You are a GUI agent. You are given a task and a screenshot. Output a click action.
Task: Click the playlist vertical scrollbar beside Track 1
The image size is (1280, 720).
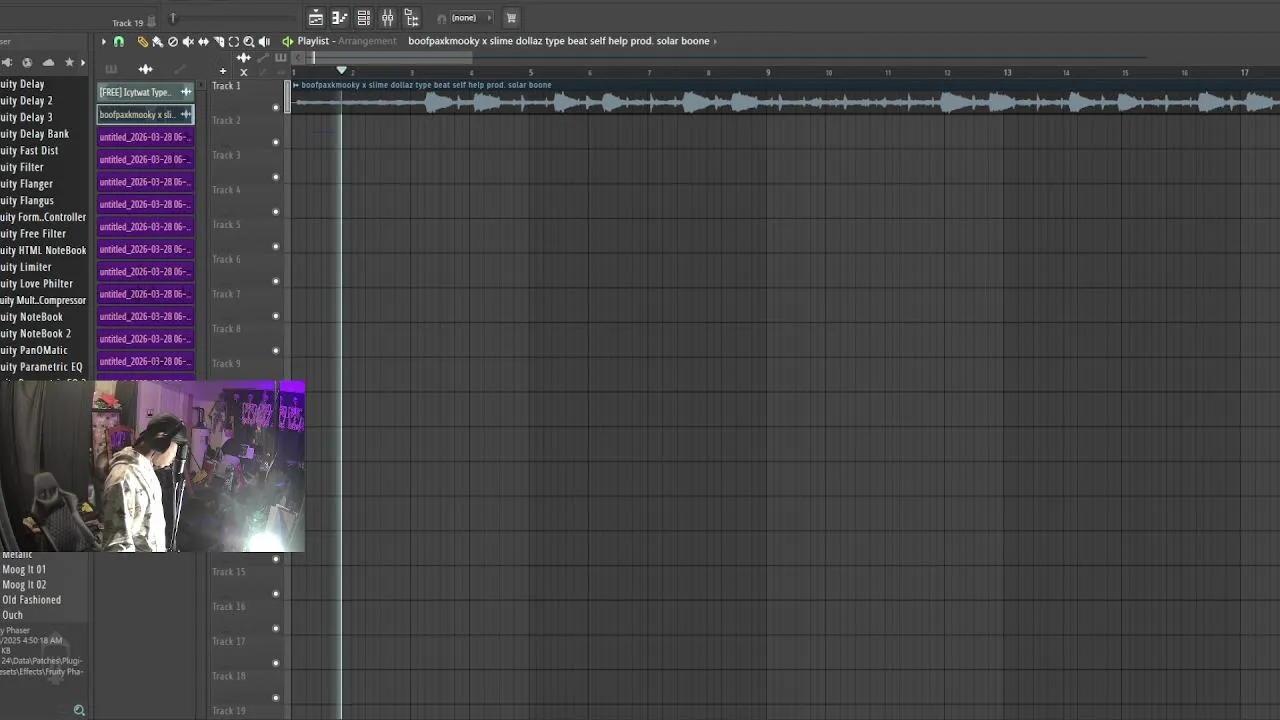(x=287, y=98)
